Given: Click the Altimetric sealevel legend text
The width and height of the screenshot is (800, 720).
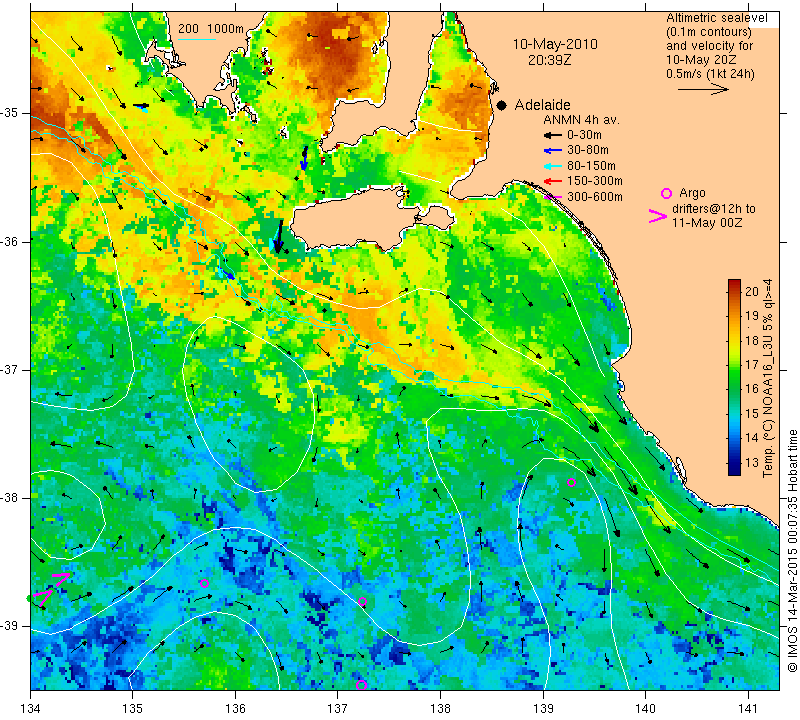Looking at the screenshot, I should (716, 18).
